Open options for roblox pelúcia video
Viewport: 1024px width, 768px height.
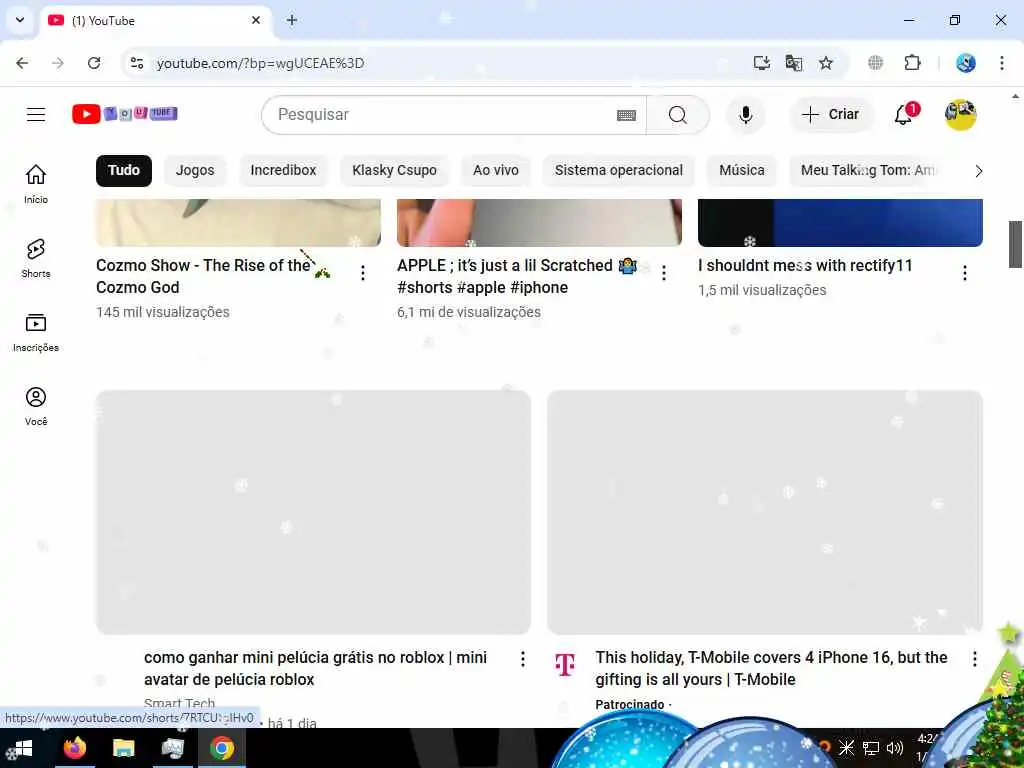tap(522, 659)
